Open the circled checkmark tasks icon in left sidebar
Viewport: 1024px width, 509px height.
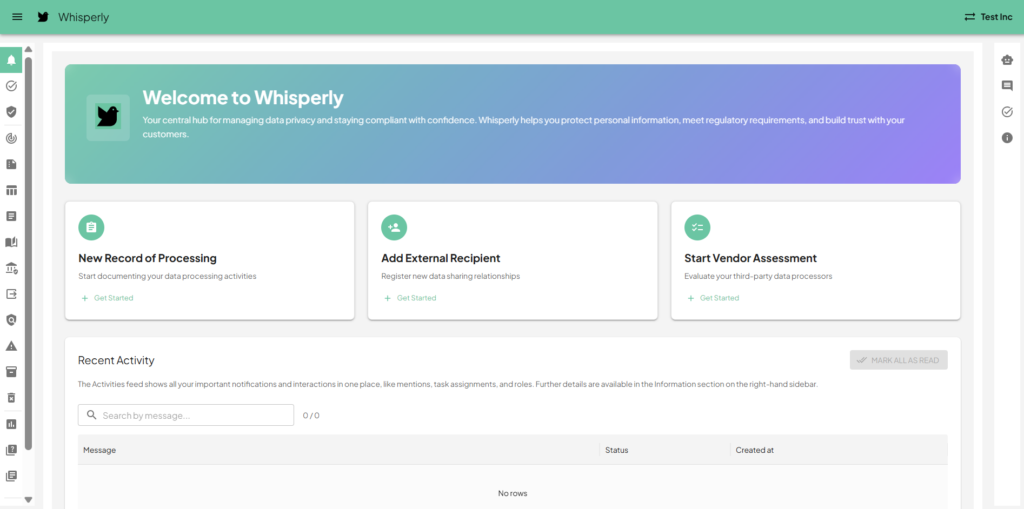[x=11, y=86]
